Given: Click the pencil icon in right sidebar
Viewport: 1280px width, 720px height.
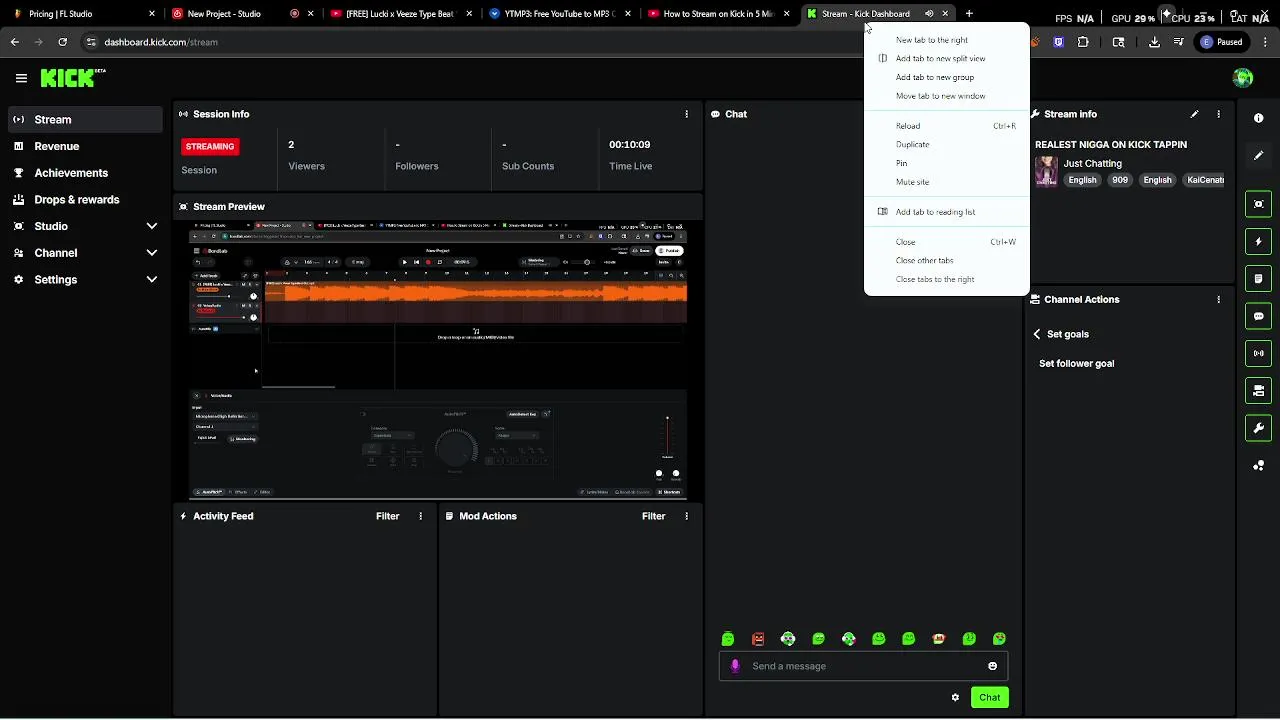Looking at the screenshot, I should tap(1258, 155).
